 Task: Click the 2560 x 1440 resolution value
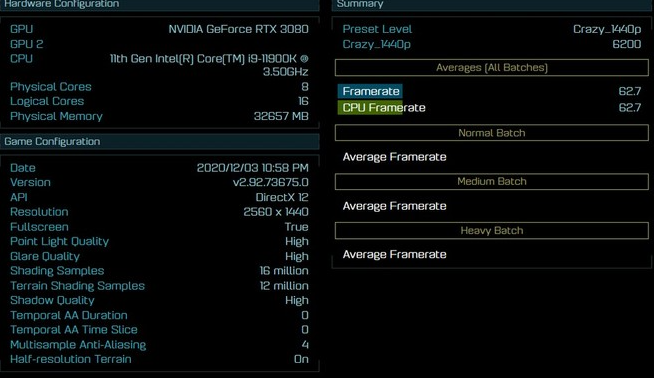point(276,212)
